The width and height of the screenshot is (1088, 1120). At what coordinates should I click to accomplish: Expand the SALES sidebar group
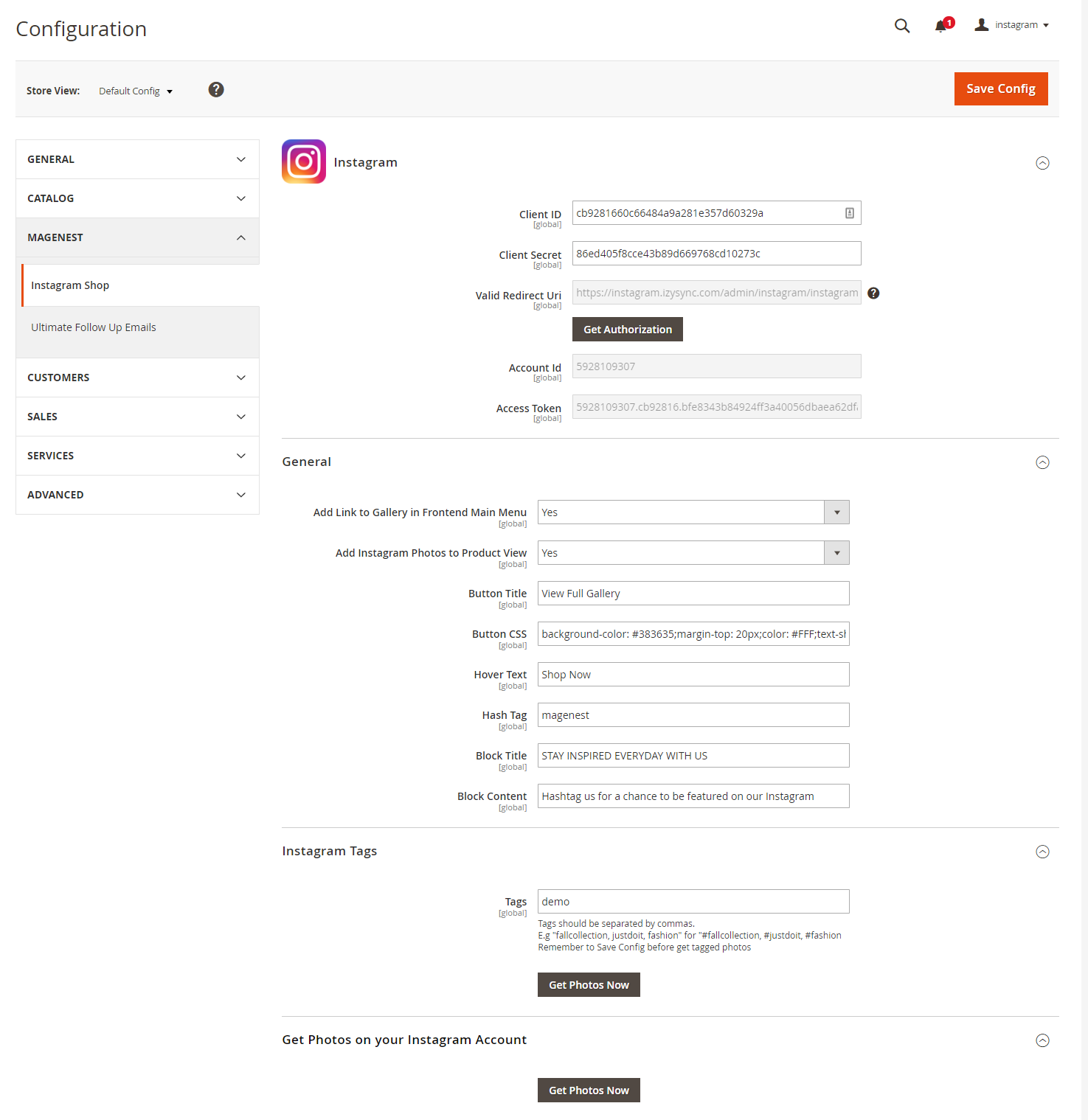[x=137, y=417]
